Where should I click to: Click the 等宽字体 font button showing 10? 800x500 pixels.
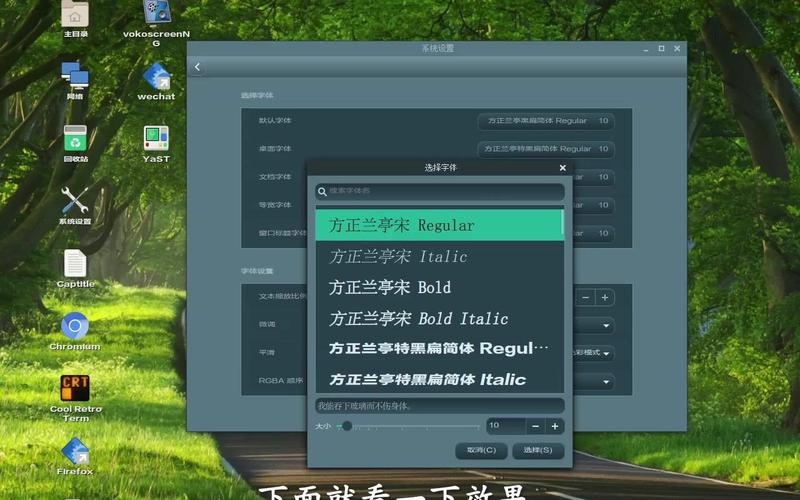594,205
